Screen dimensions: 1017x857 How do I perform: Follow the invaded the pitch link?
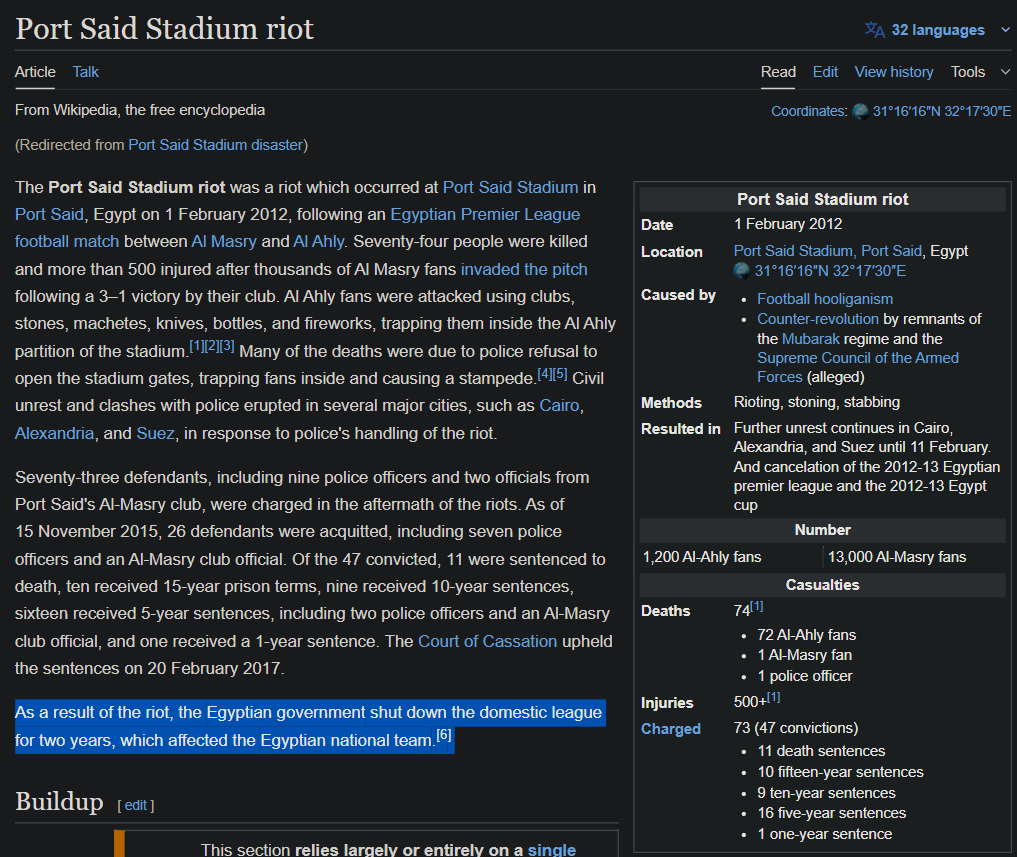point(524,269)
